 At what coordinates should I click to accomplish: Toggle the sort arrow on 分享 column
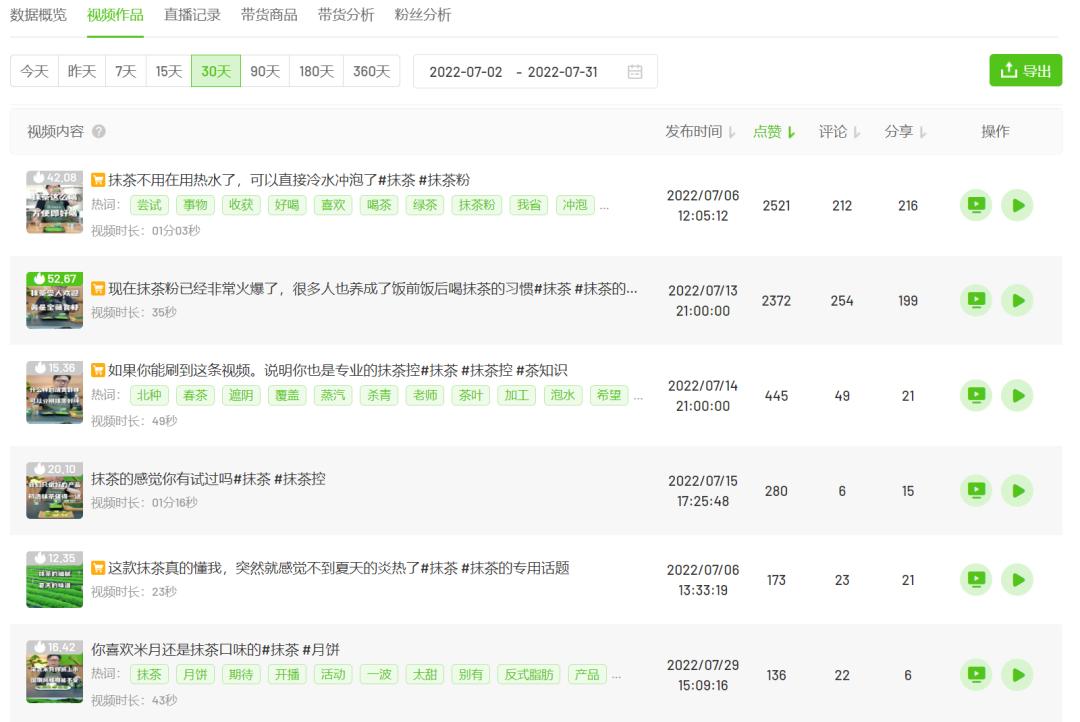tap(924, 131)
